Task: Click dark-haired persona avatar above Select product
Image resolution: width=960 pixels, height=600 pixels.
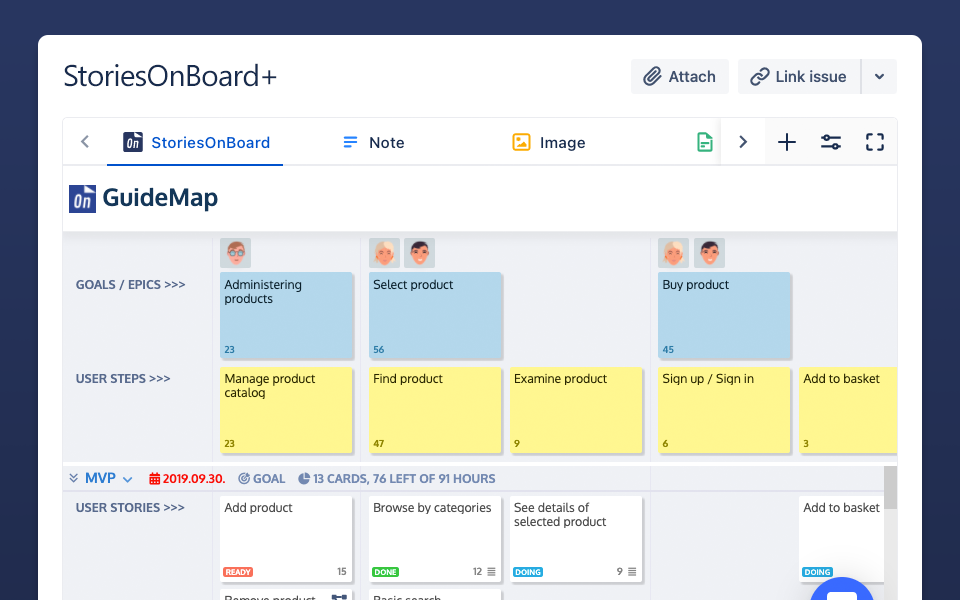Action: 419,253
